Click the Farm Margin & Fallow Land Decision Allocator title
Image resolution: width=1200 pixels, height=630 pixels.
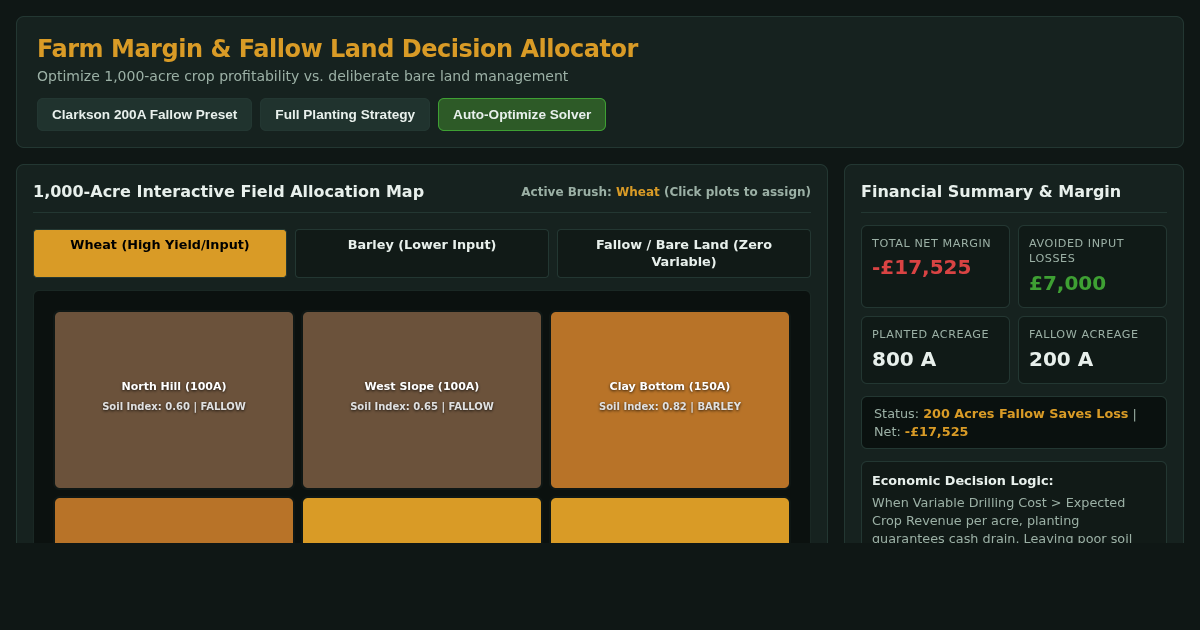coord(338,49)
